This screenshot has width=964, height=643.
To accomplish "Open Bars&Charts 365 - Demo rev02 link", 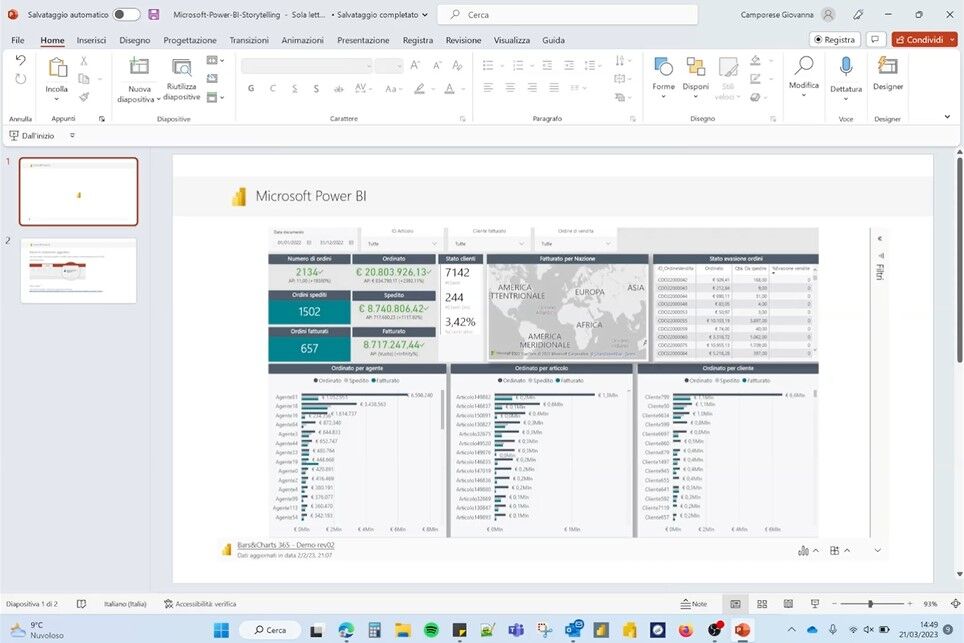I will 286,545.
